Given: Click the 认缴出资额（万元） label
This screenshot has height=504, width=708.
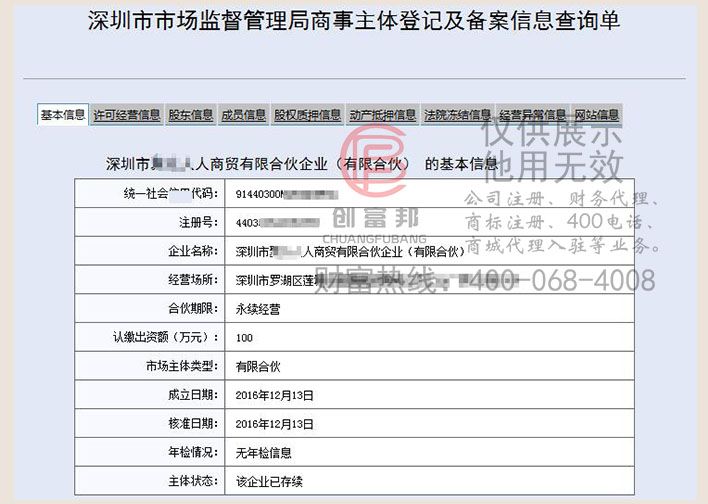Looking at the screenshot, I should 165,337.
